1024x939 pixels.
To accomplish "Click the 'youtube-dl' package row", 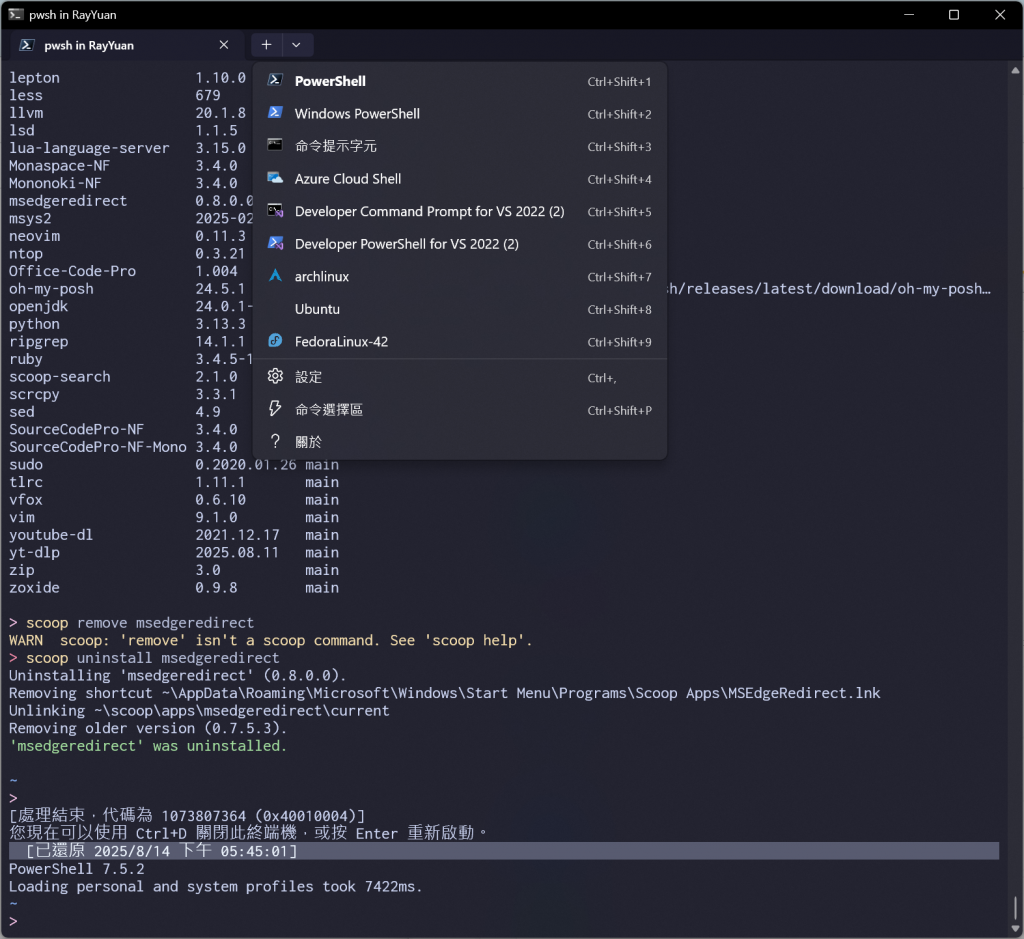I will click(x=174, y=535).
